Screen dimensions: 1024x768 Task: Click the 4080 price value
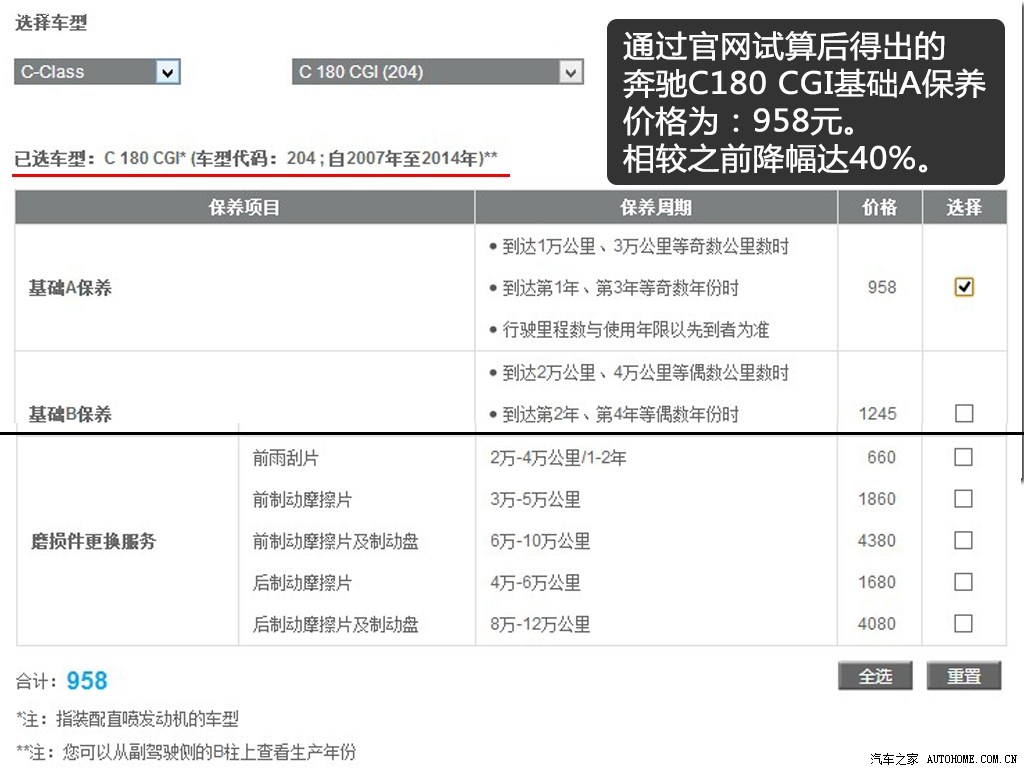coord(876,624)
